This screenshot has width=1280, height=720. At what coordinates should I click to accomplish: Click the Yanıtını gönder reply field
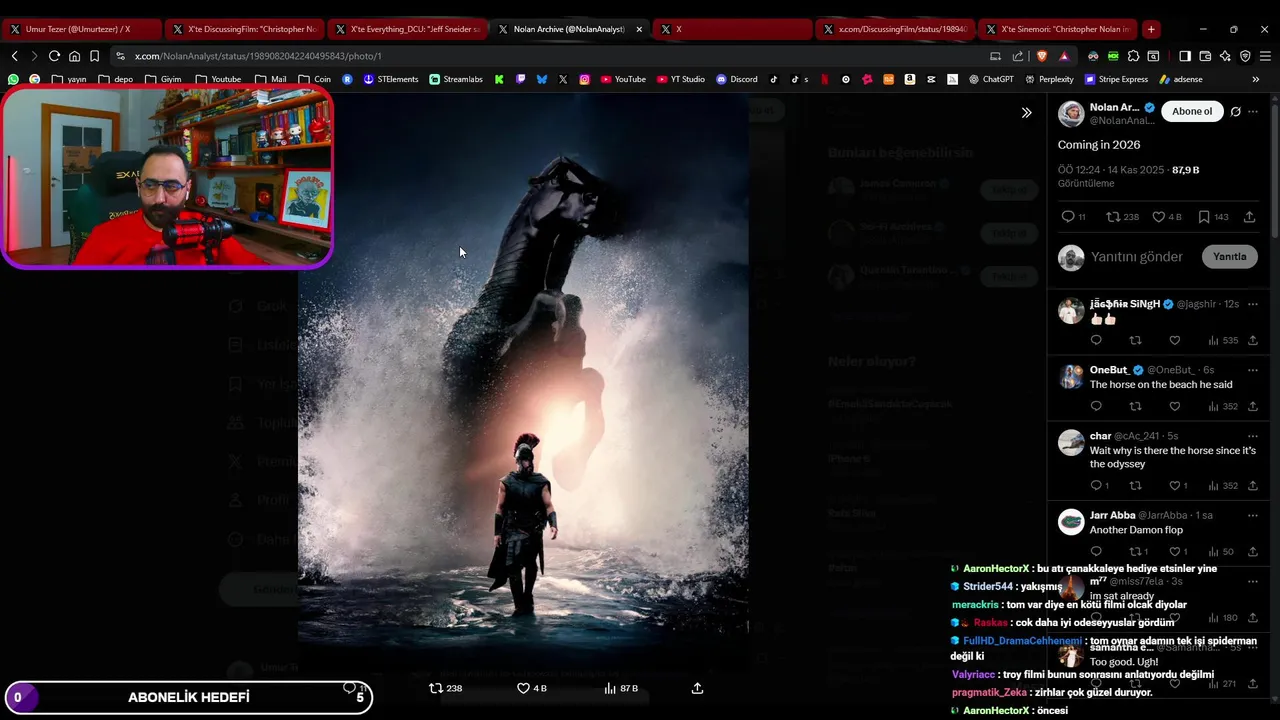pos(1137,257)
